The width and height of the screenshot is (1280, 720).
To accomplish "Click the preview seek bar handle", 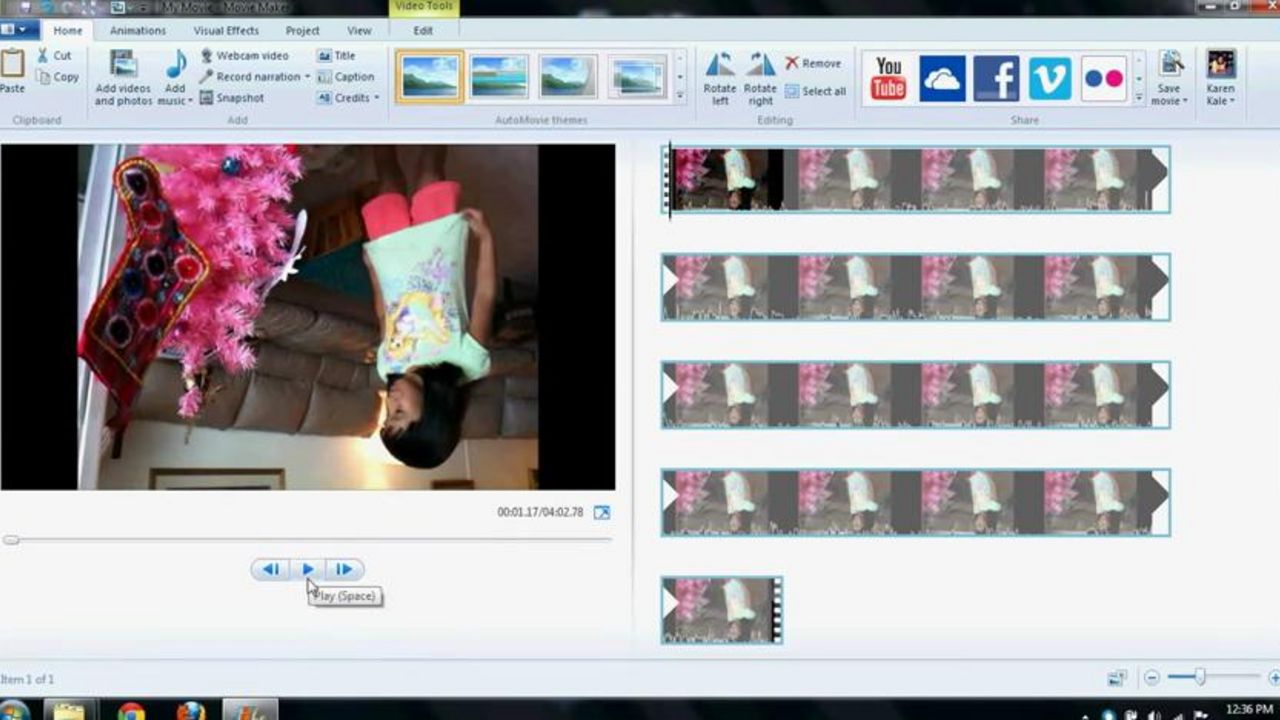I will pos(10,540).
